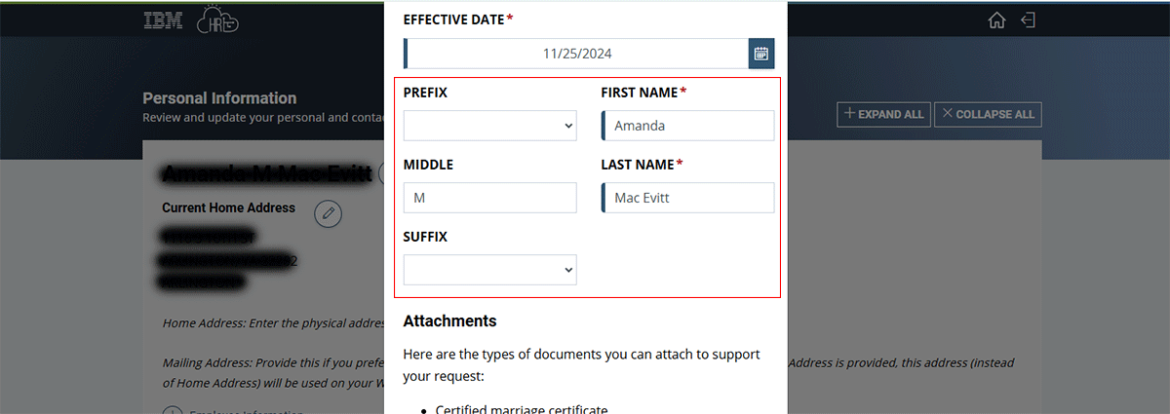Click the sign out icon

tap(1028, 21)
